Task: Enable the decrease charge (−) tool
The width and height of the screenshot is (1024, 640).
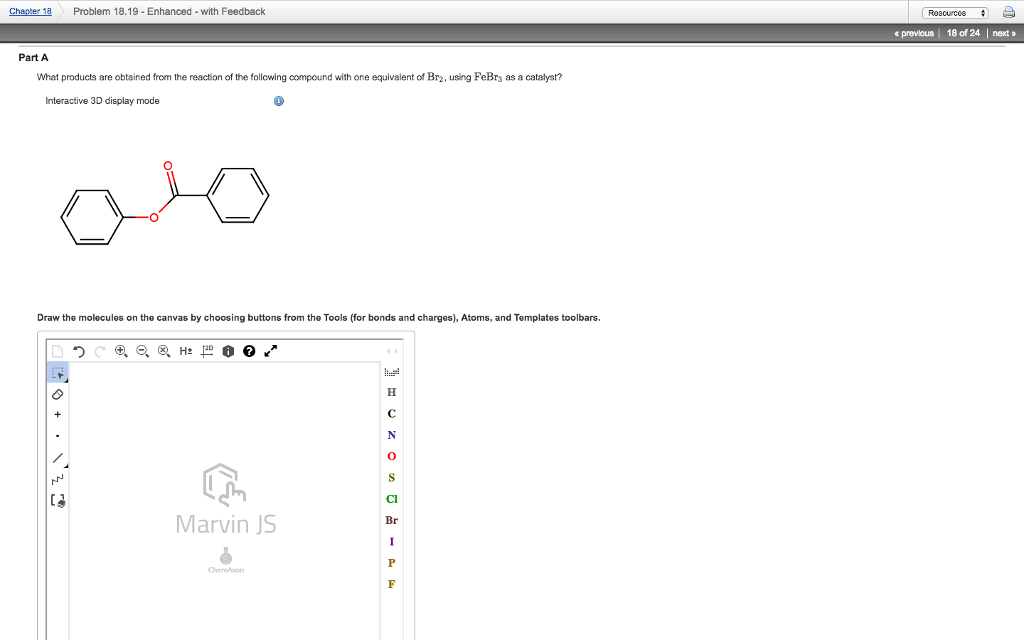Action: [x=58, y=436]
